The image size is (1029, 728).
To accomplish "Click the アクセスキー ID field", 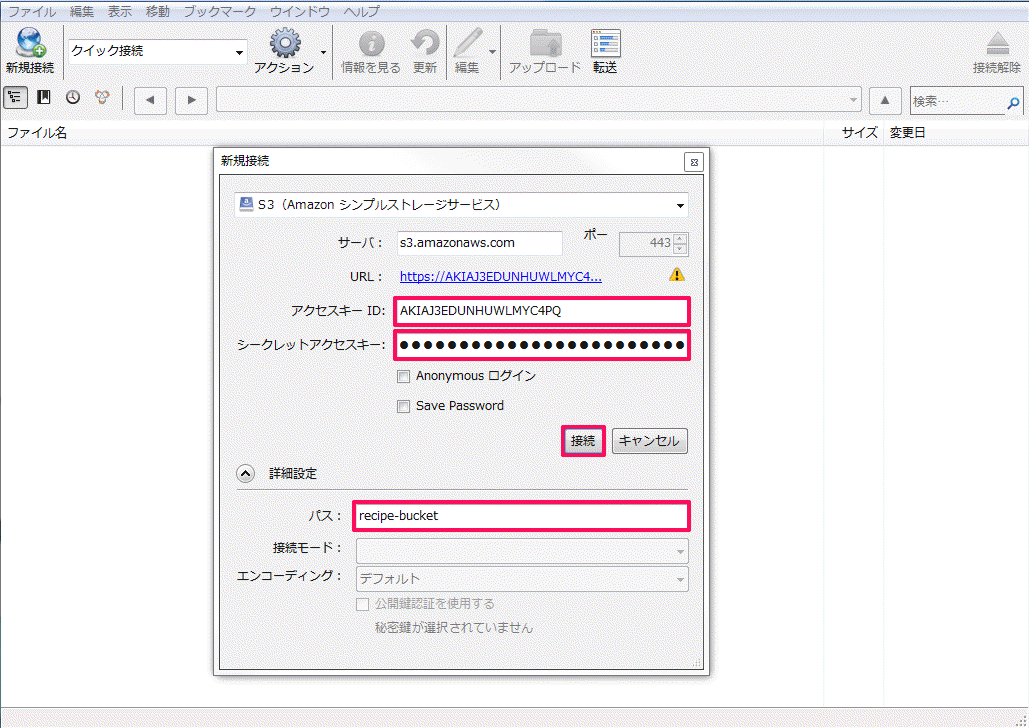I will click(542, 311).
